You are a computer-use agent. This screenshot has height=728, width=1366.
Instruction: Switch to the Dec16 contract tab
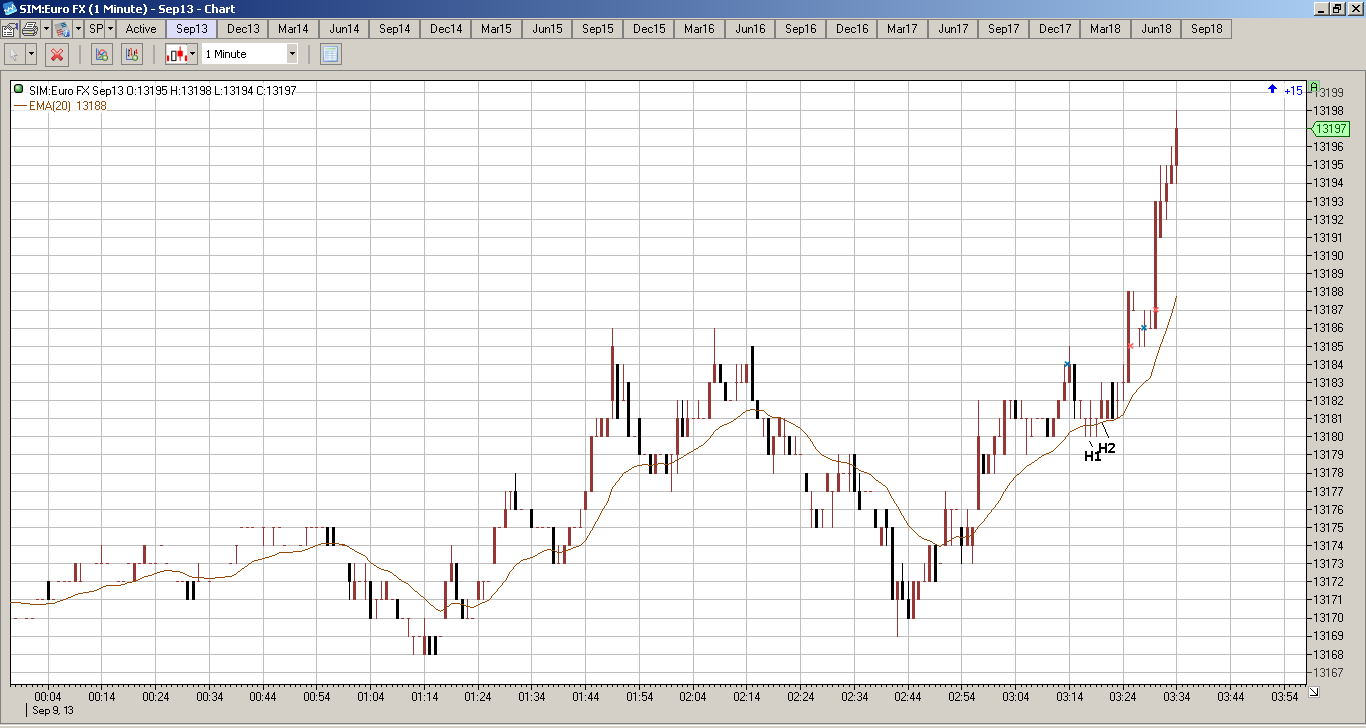tap(852, 29)
